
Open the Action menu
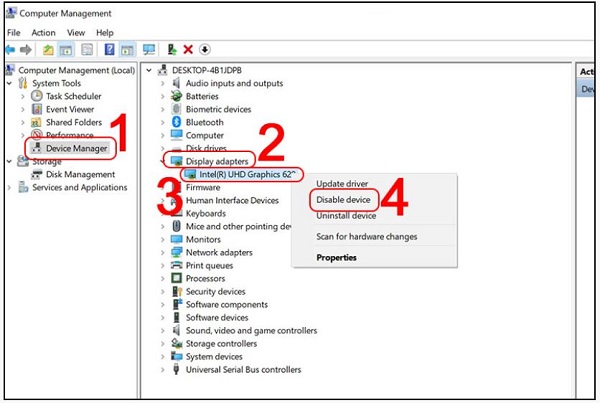click(x=43, y=32)
